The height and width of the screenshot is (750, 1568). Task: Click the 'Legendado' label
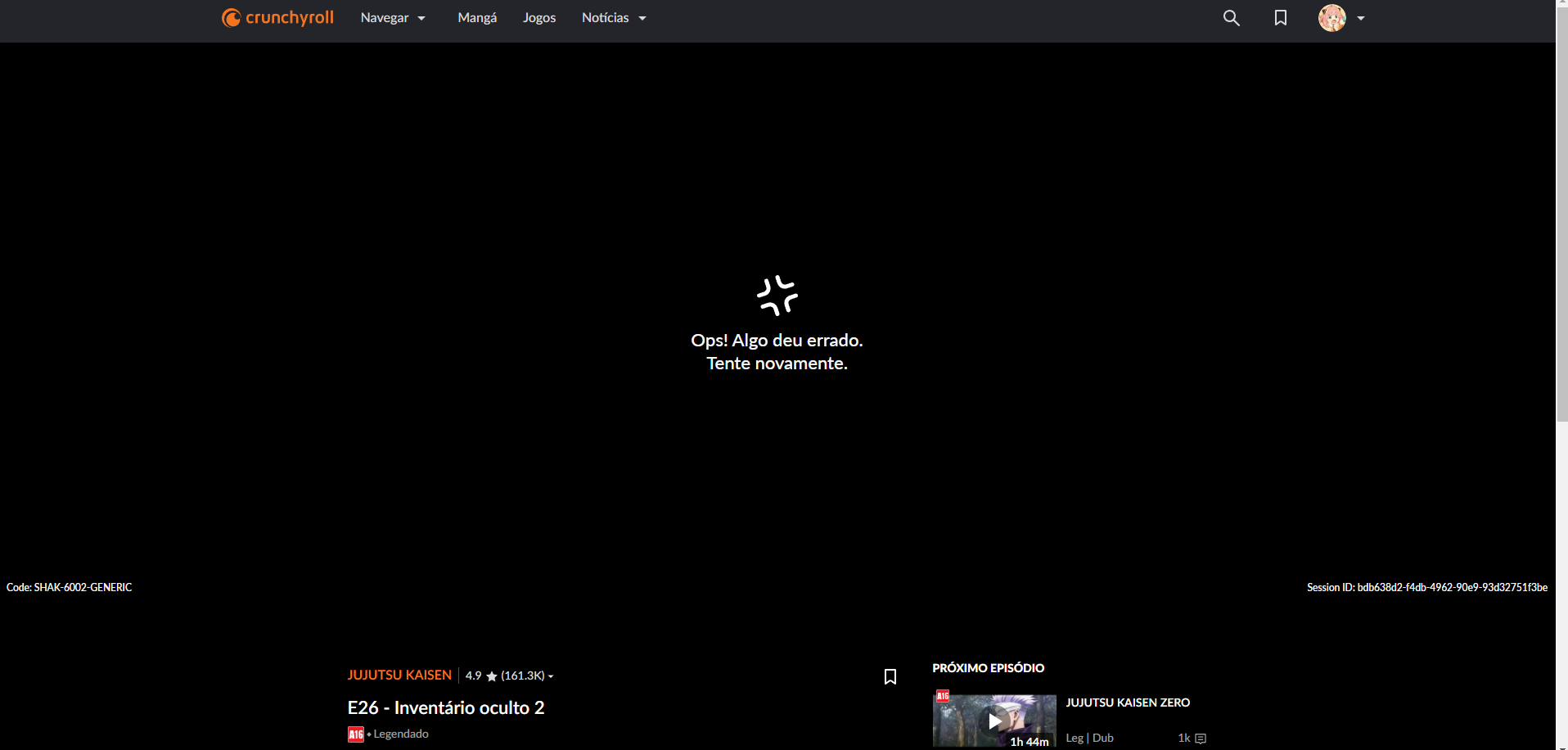tap(401, 734)
